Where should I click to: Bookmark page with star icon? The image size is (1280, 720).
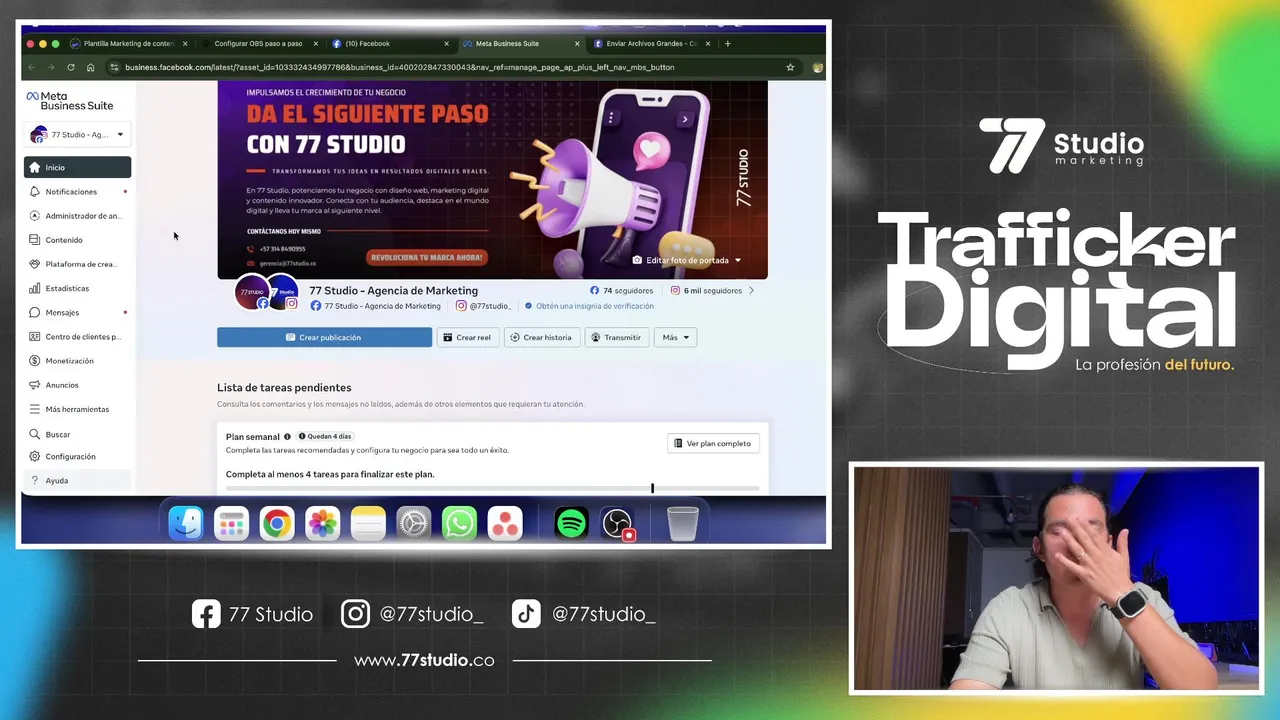click(x=790, y=67)
